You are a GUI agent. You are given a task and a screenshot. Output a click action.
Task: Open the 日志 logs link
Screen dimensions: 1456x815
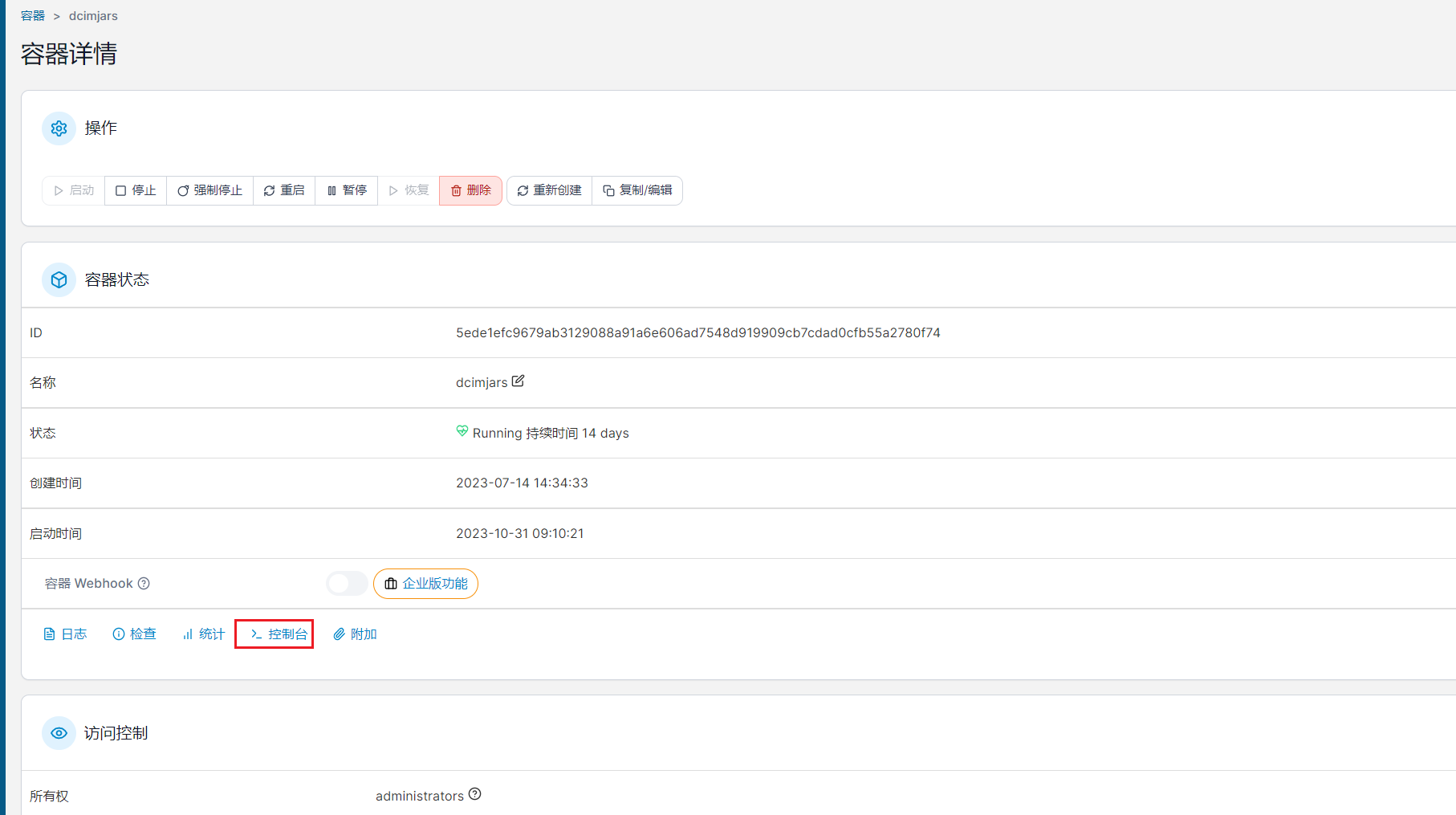(x=65, y=634)
